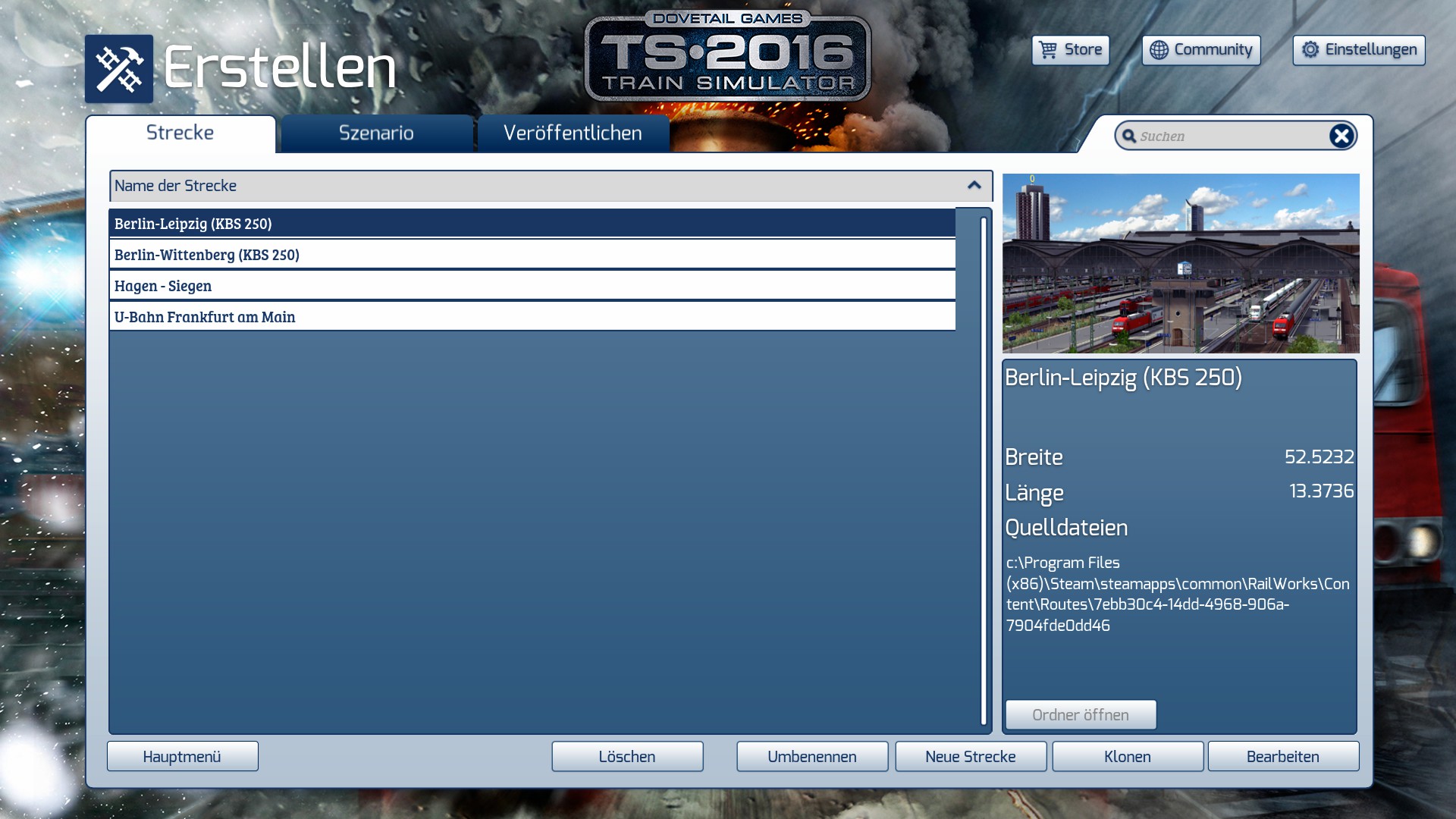Open the Veröffentlichen tab

[573, 133]
